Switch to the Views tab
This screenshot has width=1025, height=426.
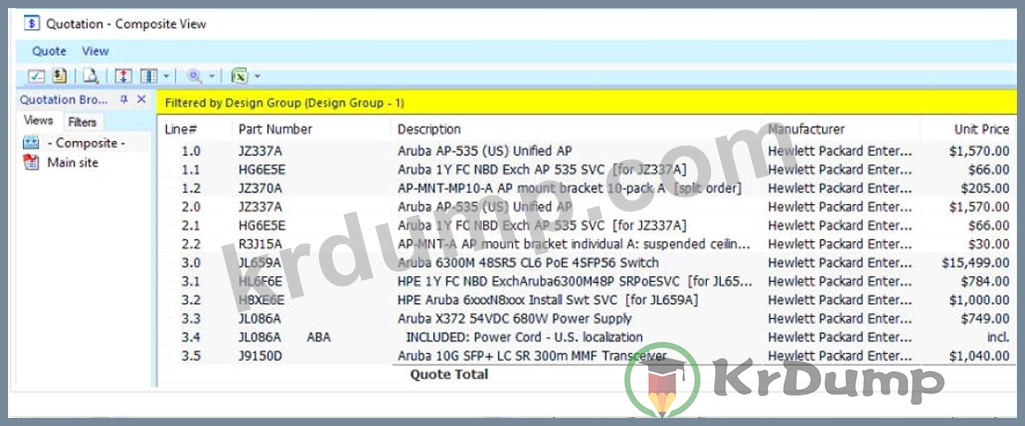tap(39, 121)
